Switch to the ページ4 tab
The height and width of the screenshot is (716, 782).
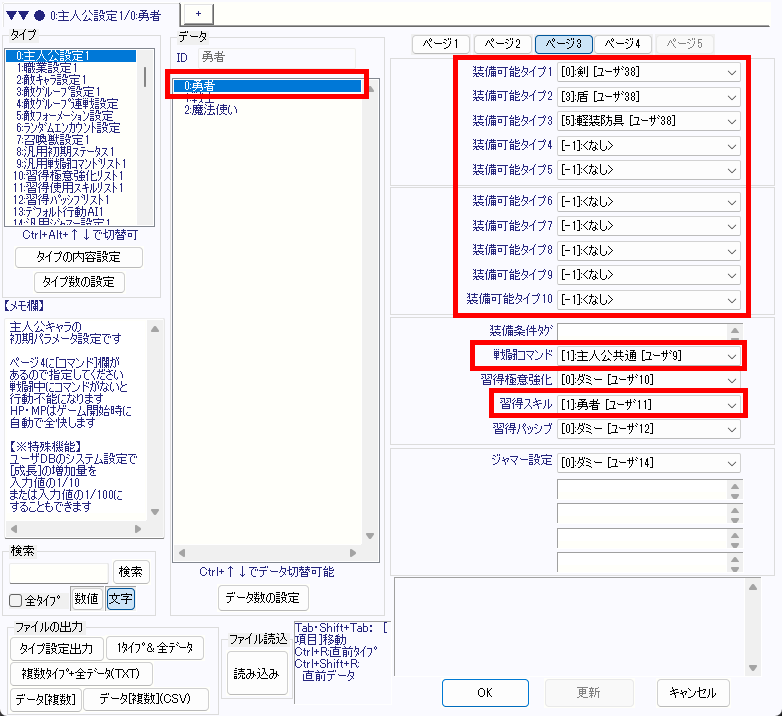point(626,44)
